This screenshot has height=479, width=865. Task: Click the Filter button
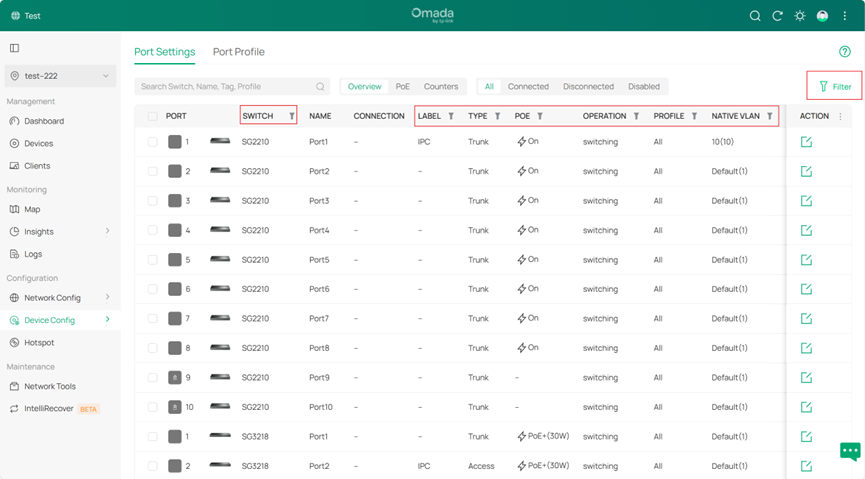click(834, 87)
